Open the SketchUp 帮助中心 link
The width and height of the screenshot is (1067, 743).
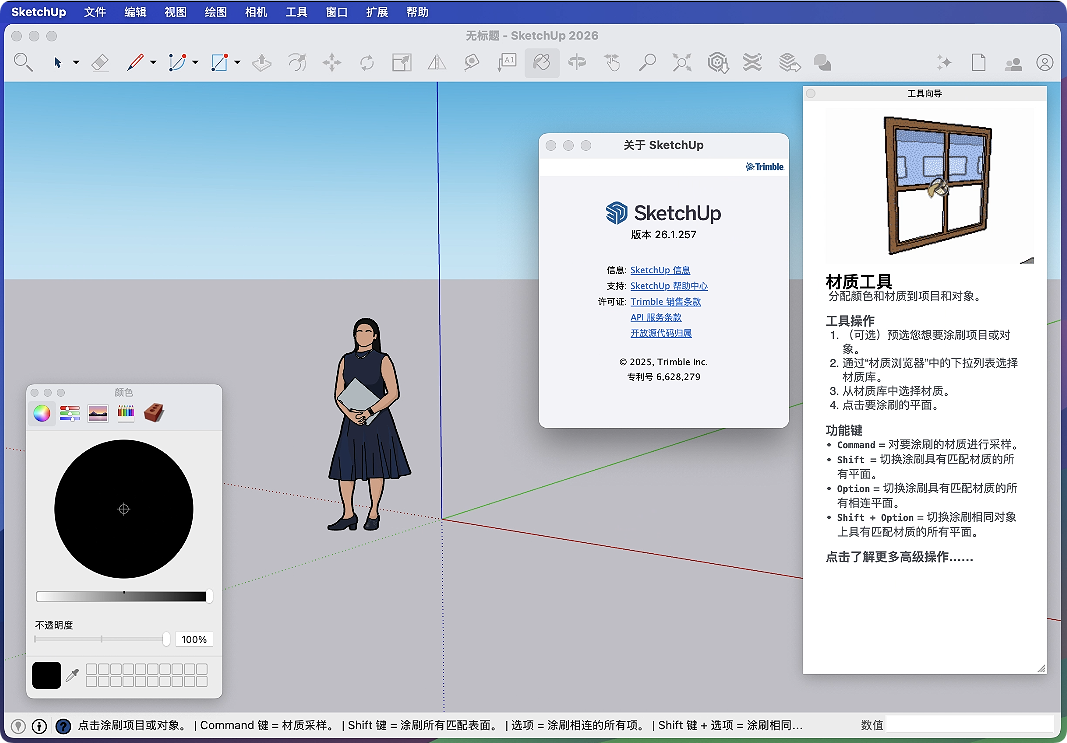[669, 286]
